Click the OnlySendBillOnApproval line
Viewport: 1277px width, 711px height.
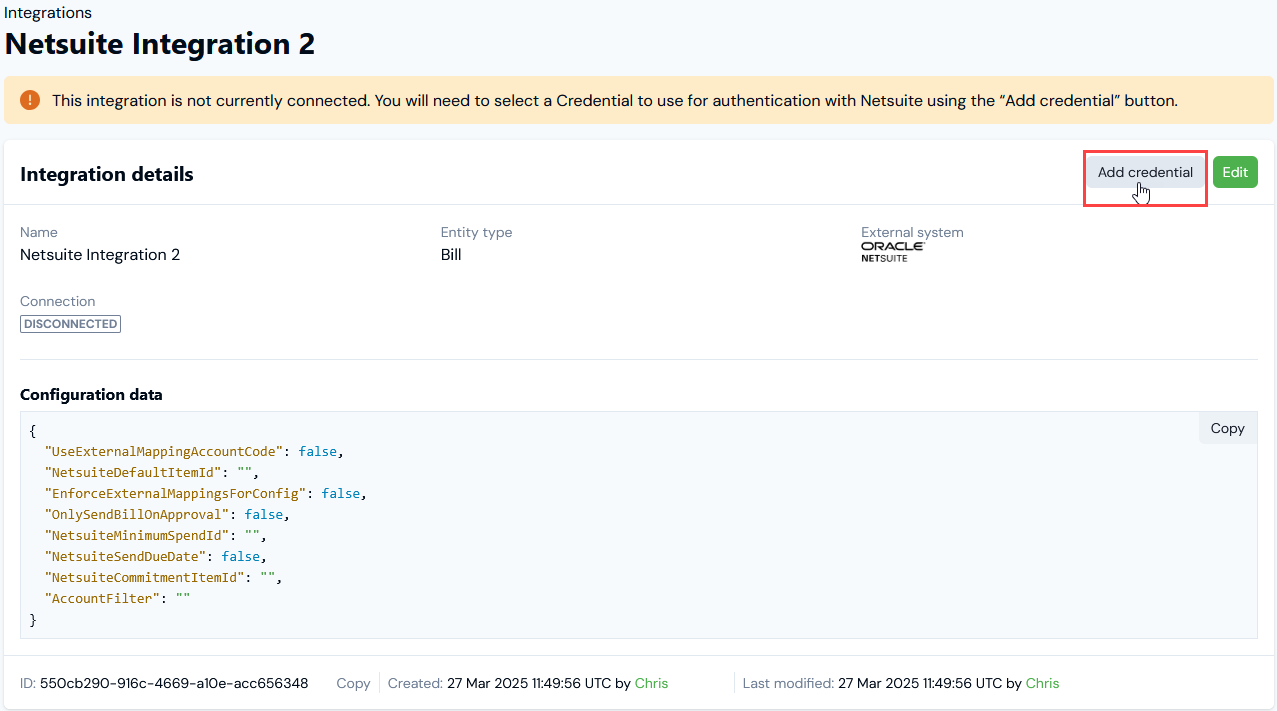[x=167, y=514]
